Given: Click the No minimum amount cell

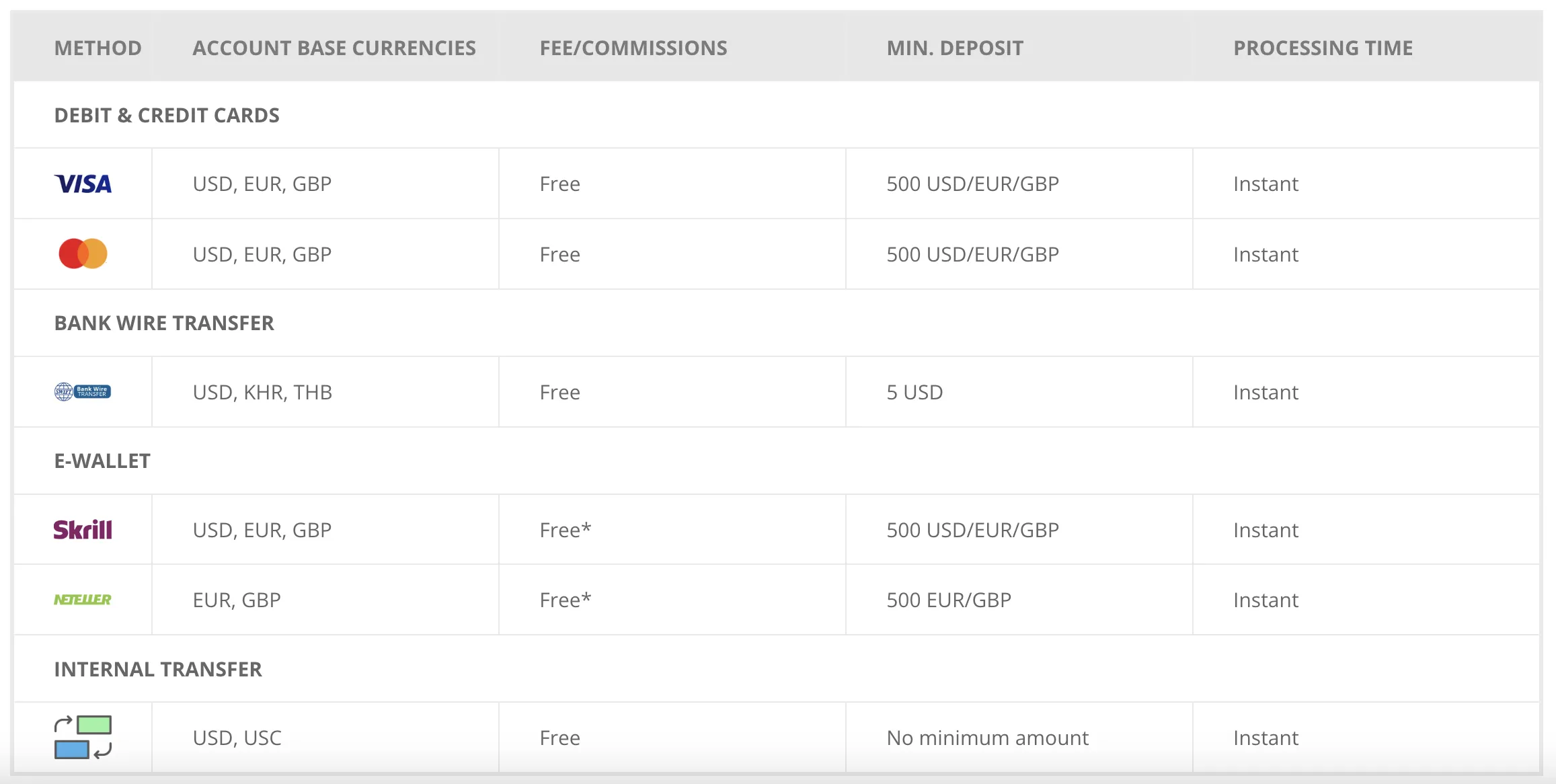Looking at the screenshot, I should click(x=1019, y=738).
